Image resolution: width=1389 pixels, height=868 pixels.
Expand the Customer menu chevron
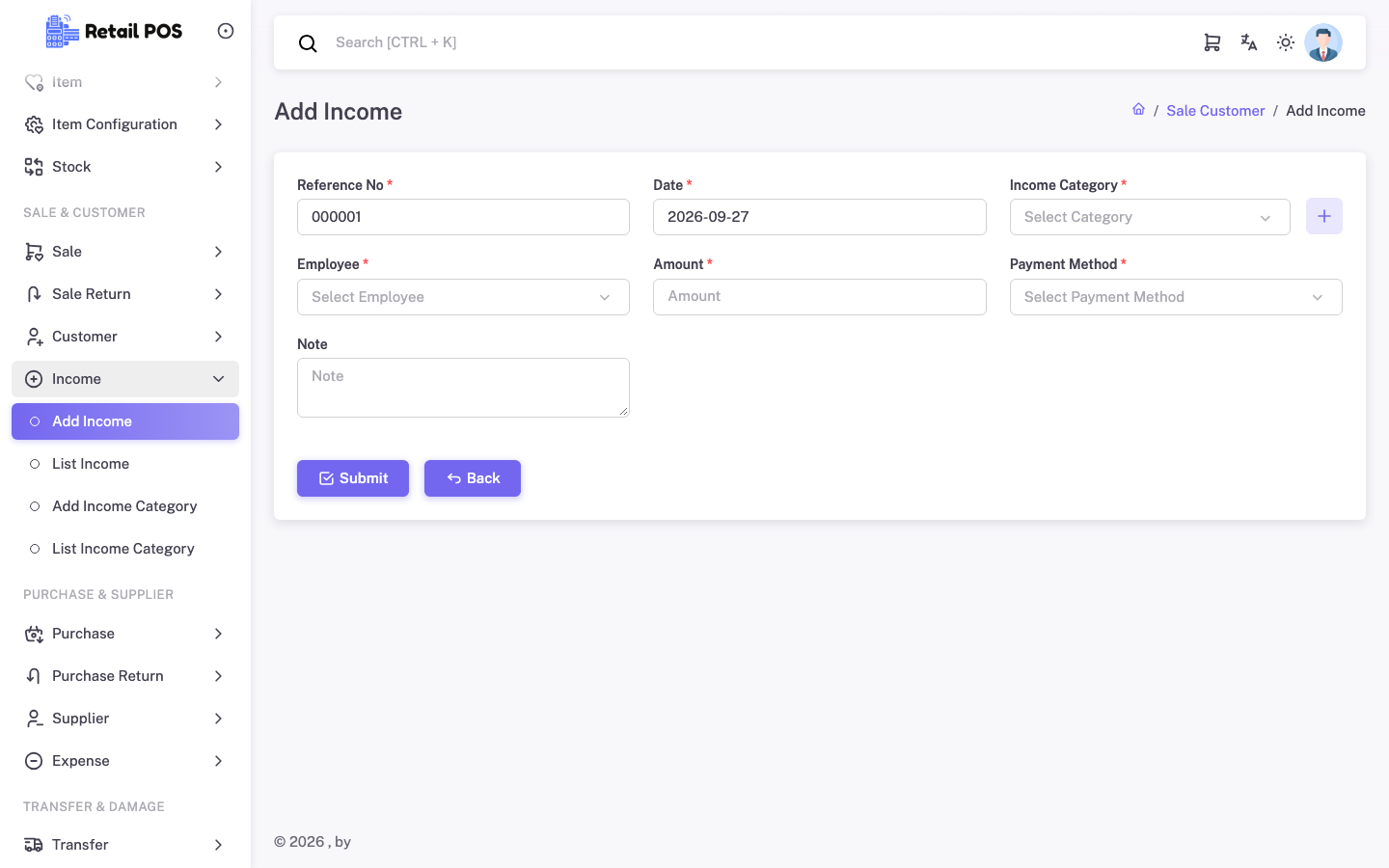pos(219,337)
